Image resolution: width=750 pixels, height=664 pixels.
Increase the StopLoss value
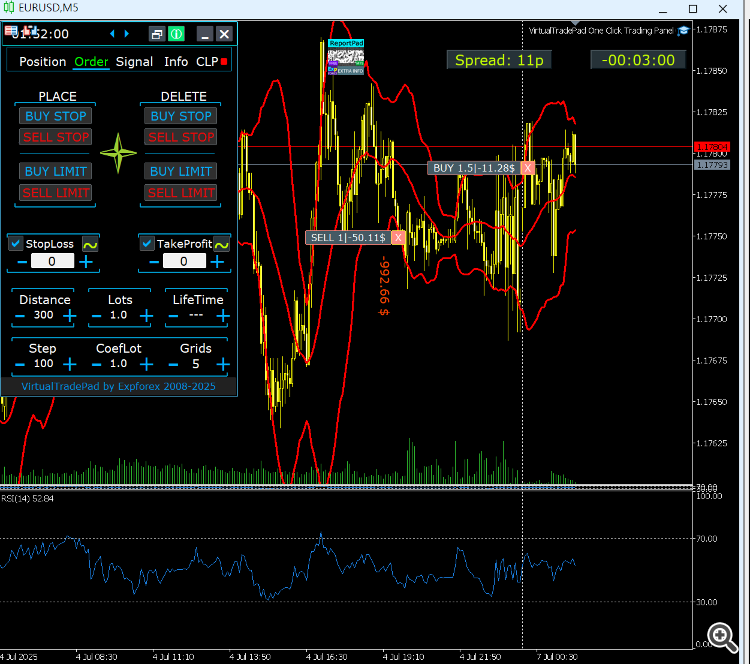tap(86, 262)
